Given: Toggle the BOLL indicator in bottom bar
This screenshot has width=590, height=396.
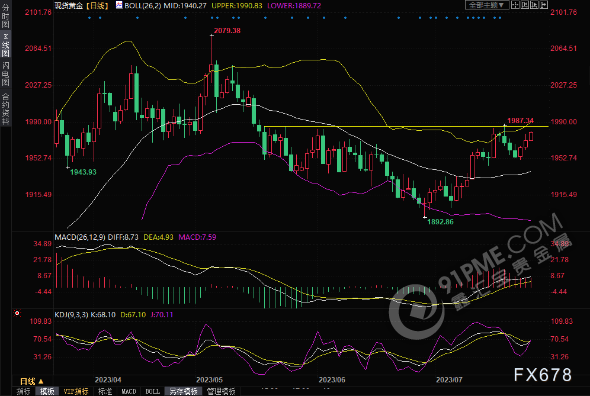Looking at the screenshot, I should [152, 391].
